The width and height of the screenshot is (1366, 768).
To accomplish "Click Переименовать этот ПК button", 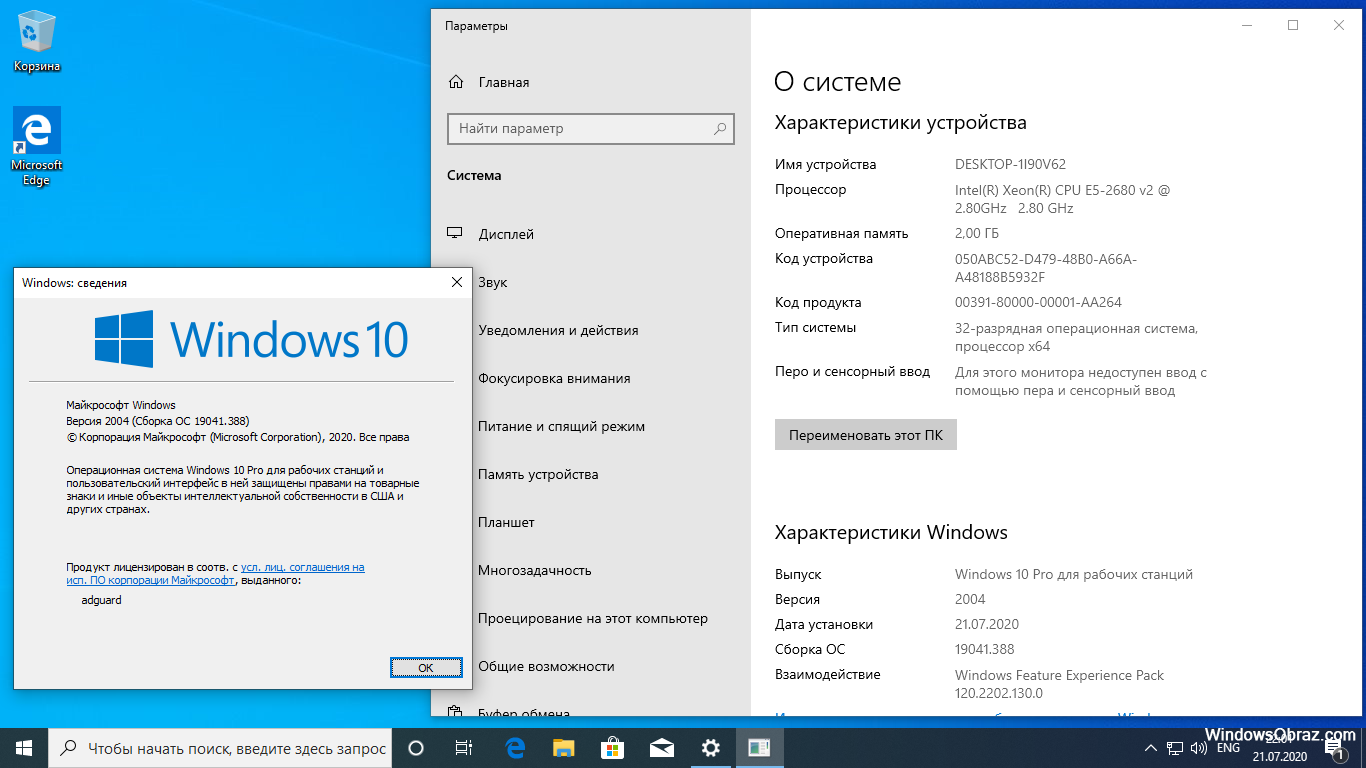I will point(865,435).
